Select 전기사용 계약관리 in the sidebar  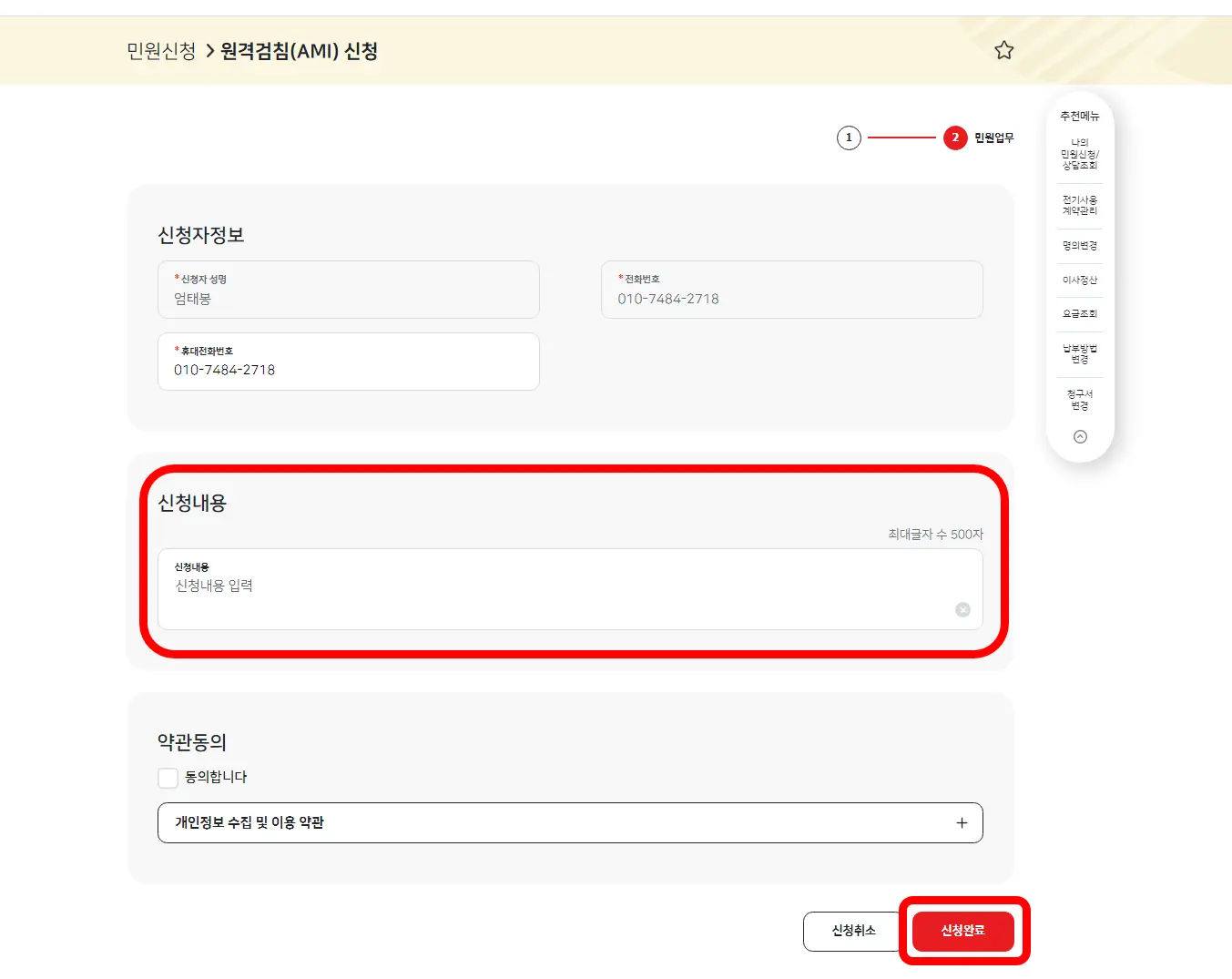tap(1080, 204)
